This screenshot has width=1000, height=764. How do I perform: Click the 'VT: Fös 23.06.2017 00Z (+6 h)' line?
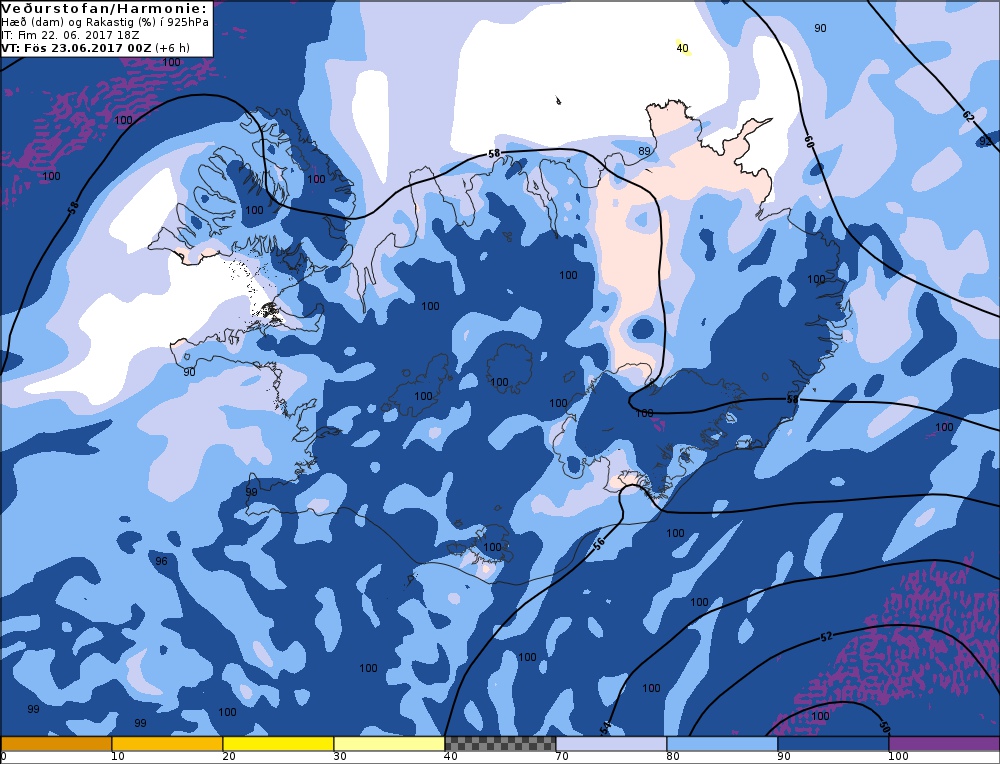[96, 48]
